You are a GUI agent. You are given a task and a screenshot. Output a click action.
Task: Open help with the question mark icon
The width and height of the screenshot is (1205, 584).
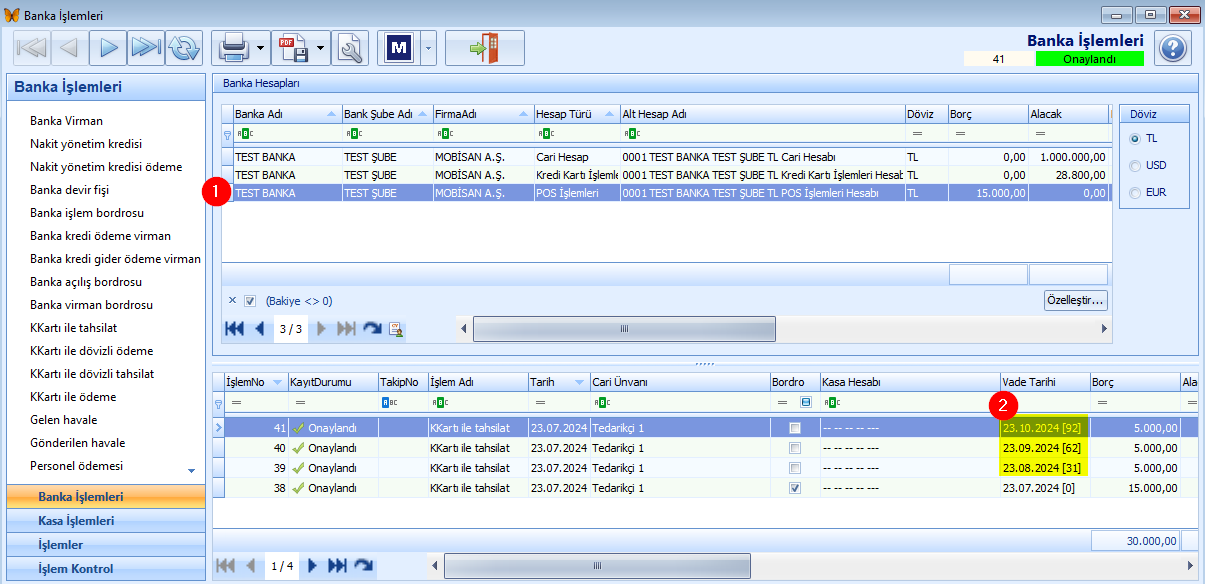coord(1173,47)
